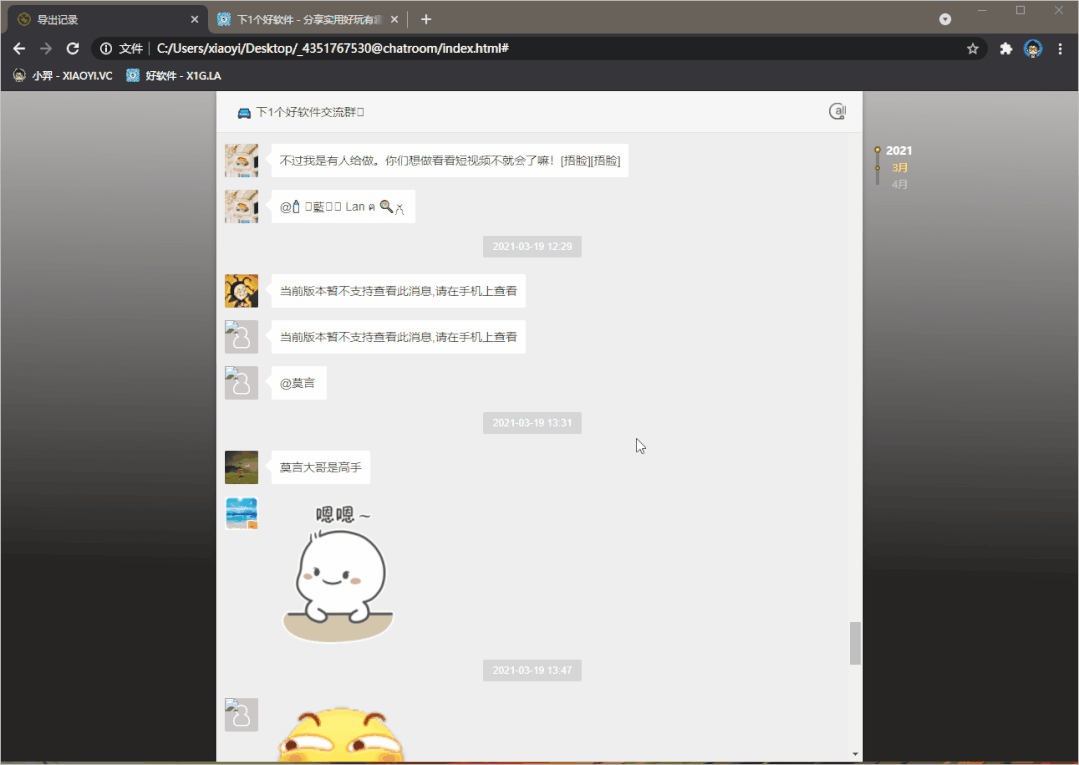Close the 下1个好软件 tab
The width and height of the screenshot is (1079, 765).
point(394,19)
